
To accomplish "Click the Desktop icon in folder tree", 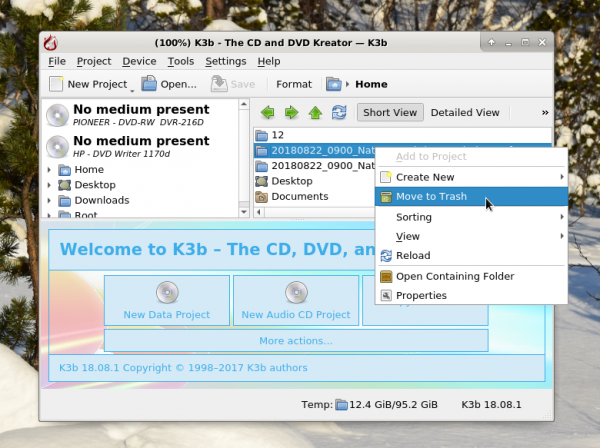I will [64, 185].
